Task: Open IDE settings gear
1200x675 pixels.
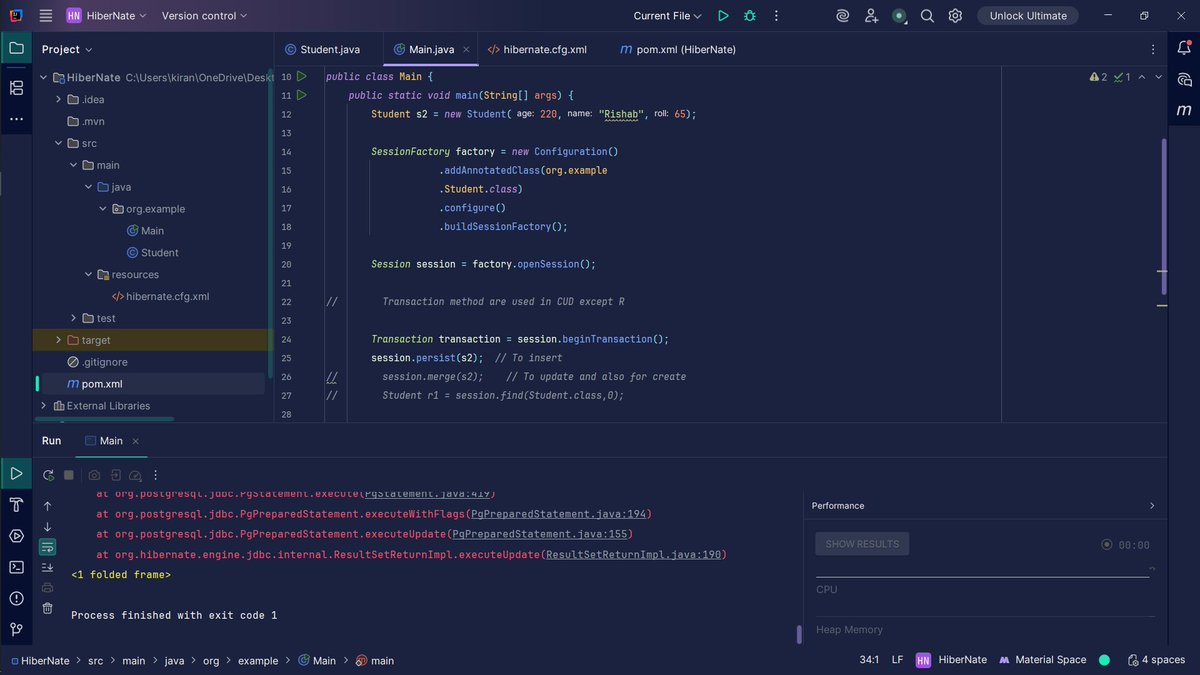Action: point(955,16)
